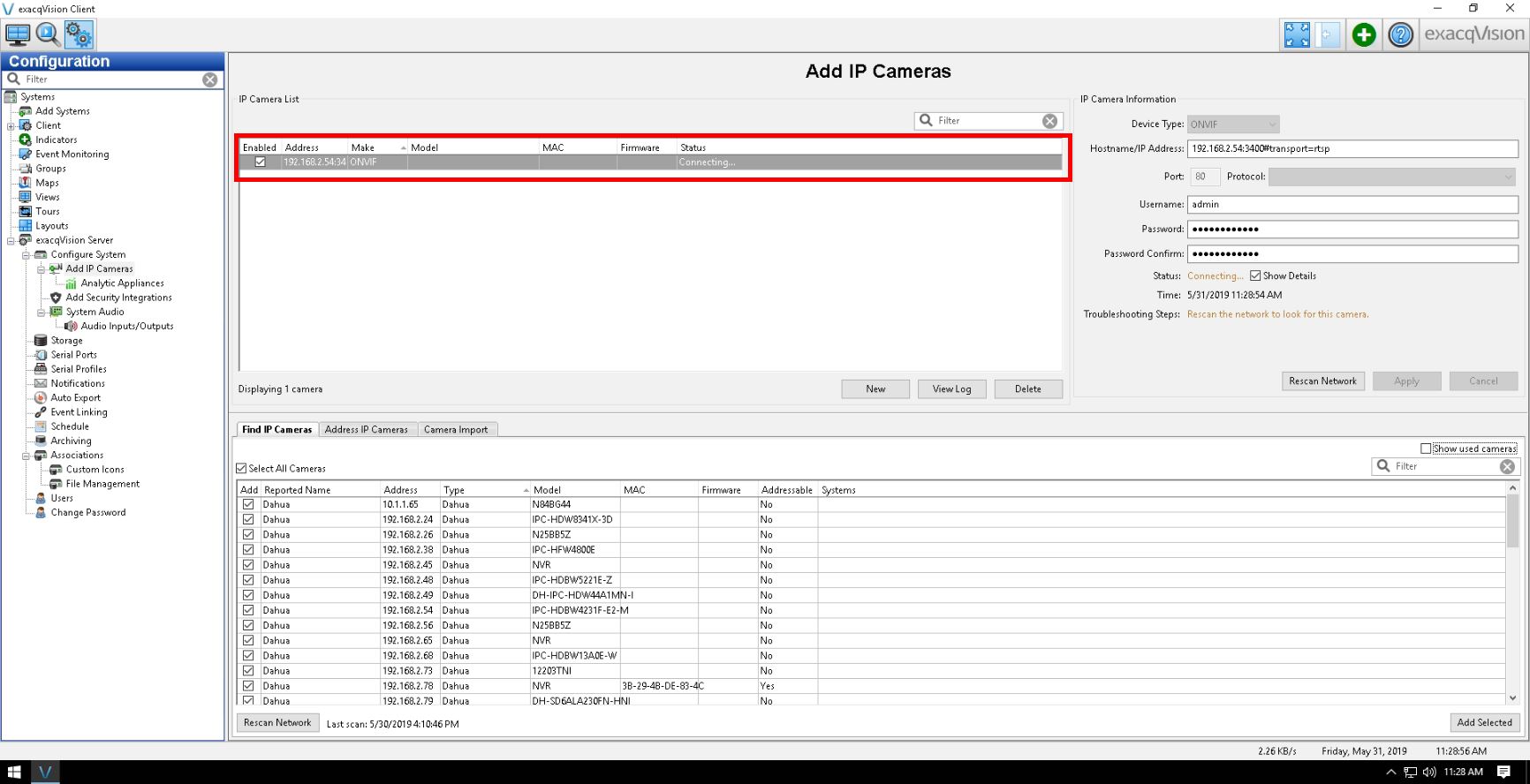Collapse the exacqVision Server tree node
This screenshot has width=1530, height=784.
11,240
